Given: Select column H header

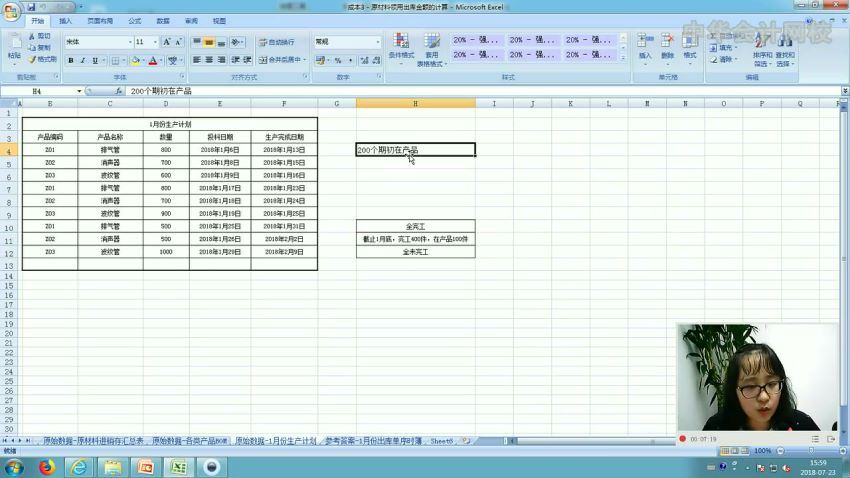Looking at the screenshot, I should pos(415,103).
